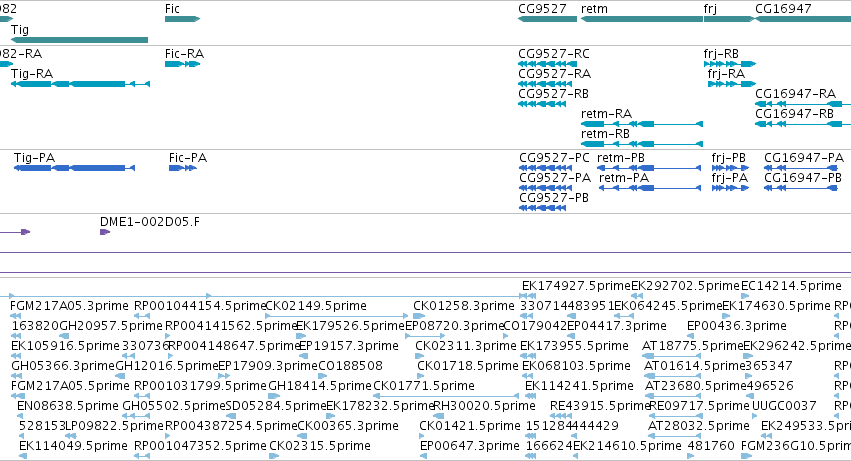
Task: Click the frj-RB transcript label
Action: 721,54
